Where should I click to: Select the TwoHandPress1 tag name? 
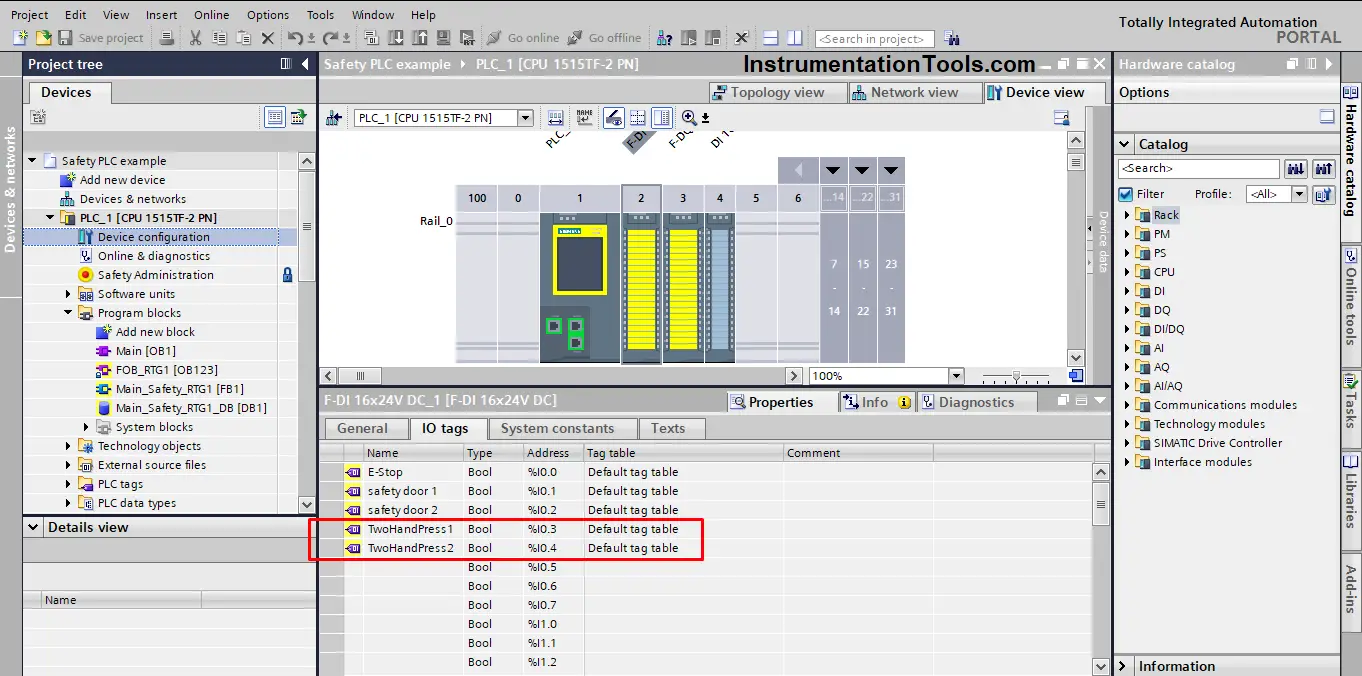(410, 529)
